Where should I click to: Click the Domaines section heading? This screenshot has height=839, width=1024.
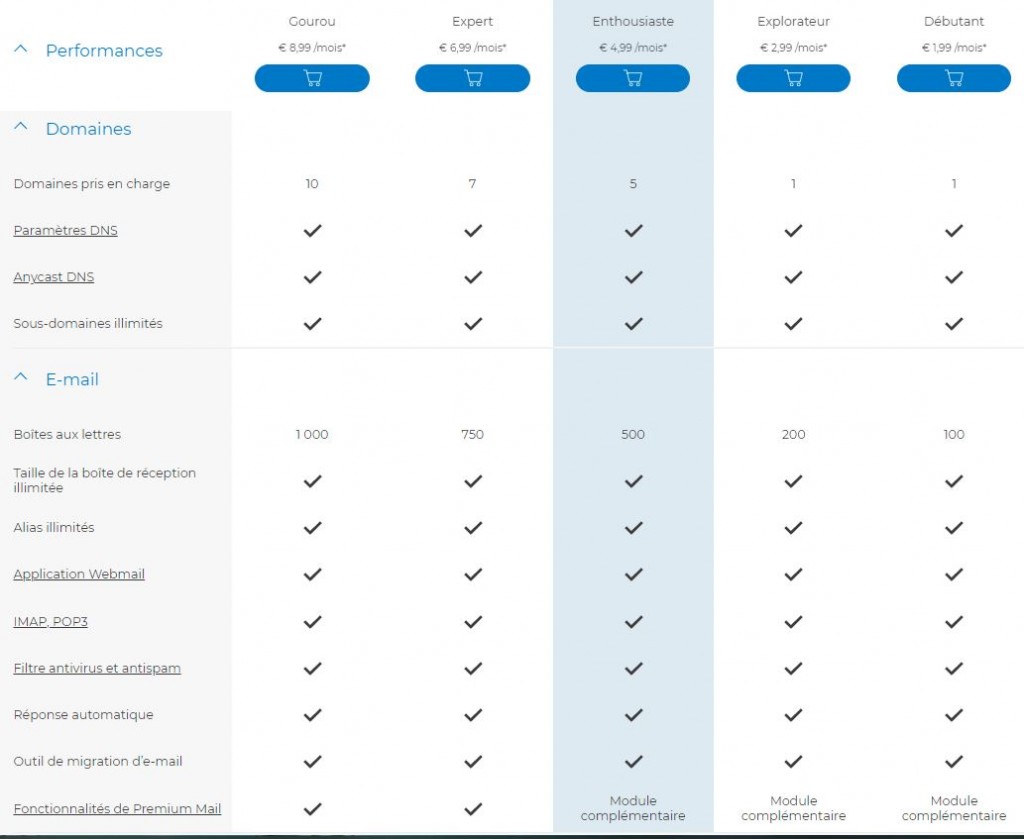coord(88,129)
